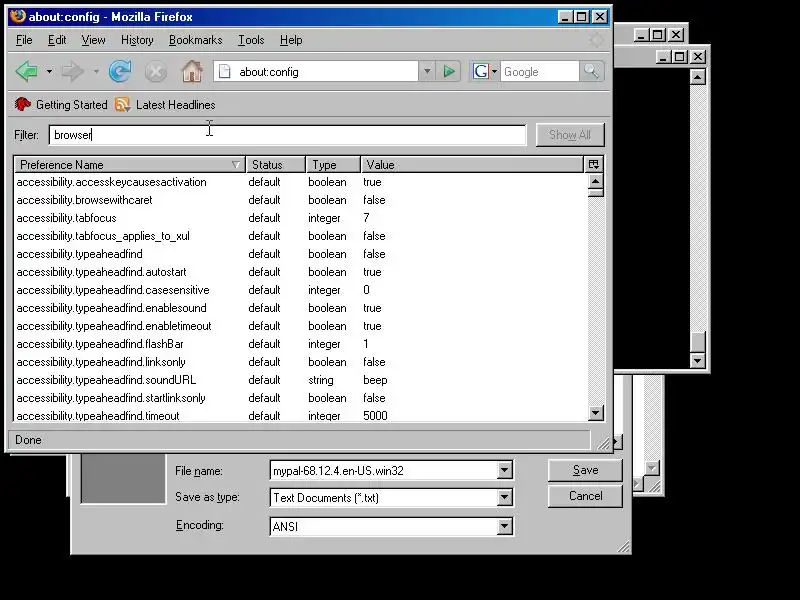Screen dimensions: 800x600
Task: Select accessibility.tabfocus_applies_to_xul preference
Action: click(x=301, y=236)
